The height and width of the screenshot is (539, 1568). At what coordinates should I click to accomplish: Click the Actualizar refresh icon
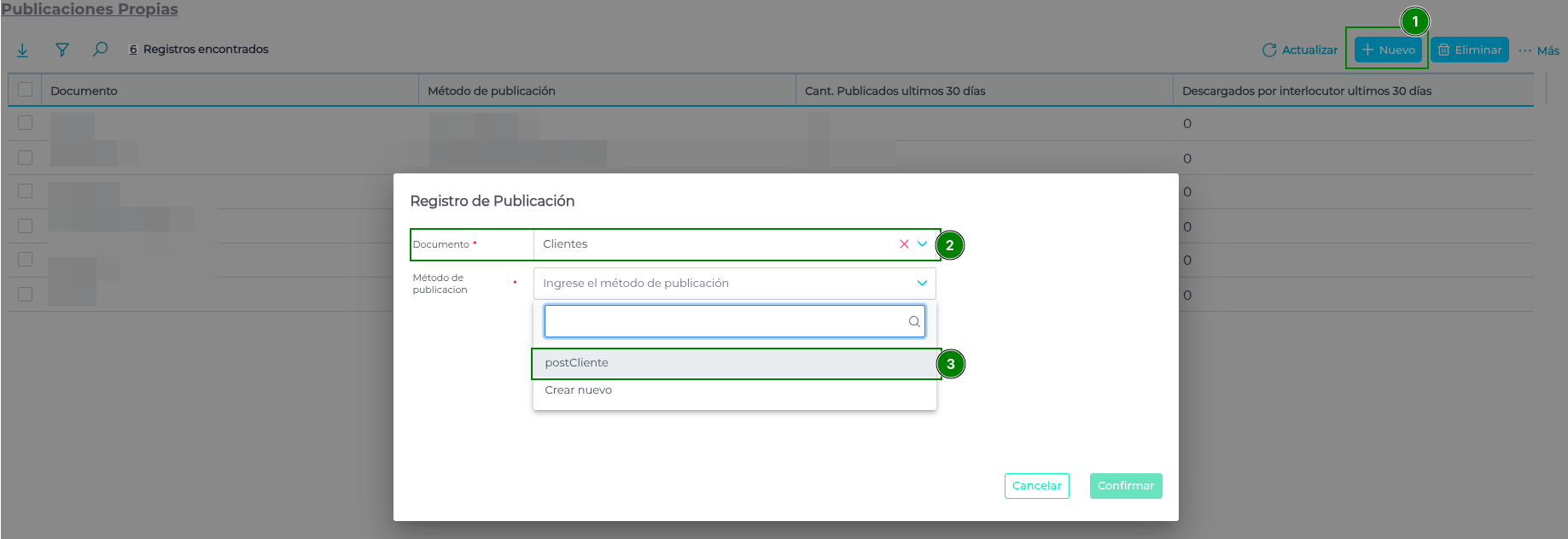click(1269, 50)
